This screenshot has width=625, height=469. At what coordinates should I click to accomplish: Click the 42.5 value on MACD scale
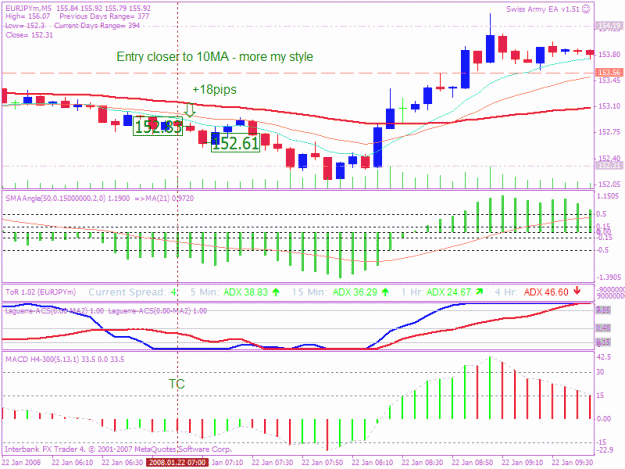pyautogui.click(x=604, y=357)
